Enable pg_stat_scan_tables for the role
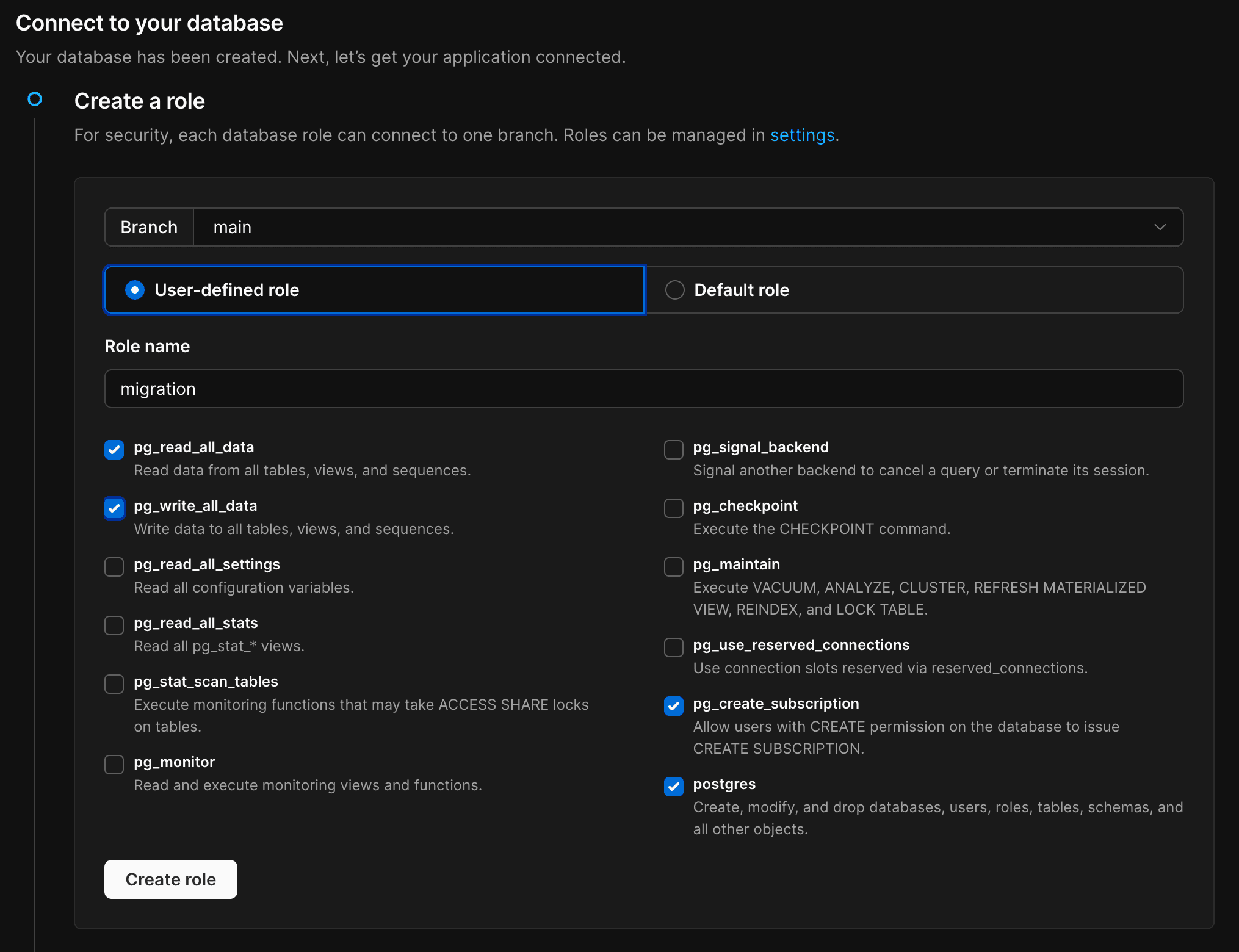Screen dimensions: 1239x952 pos(114,684)
